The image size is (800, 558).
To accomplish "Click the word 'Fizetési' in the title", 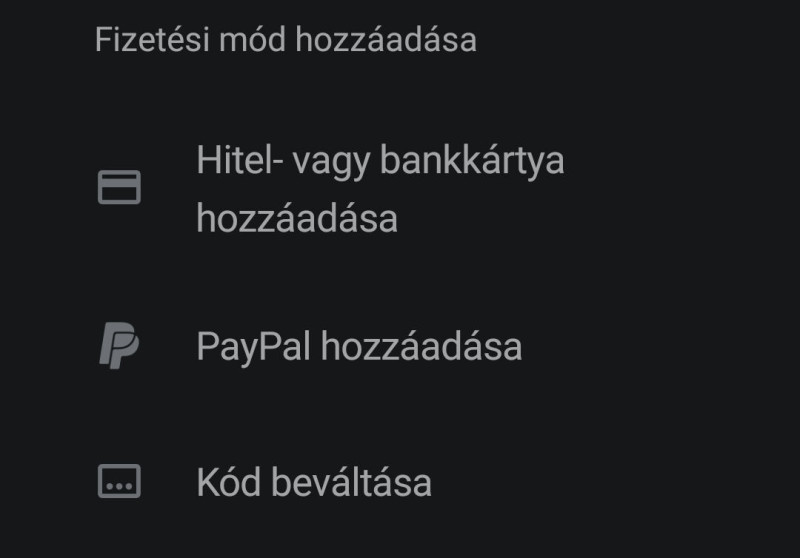I will (x=152, y=40).
